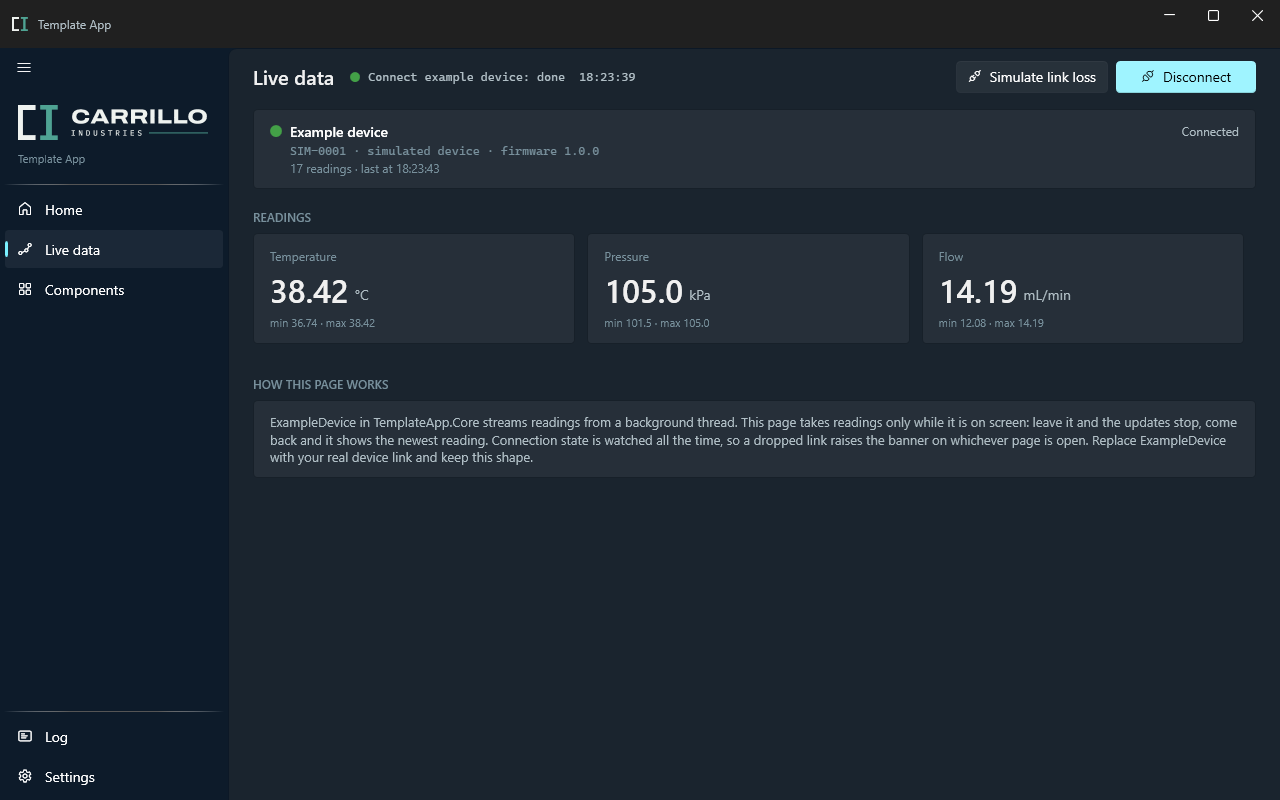Viewport: 1280px width, 800px height.
Task: Click the green dot beside Connect example device
Action: (x=355, y=77)
